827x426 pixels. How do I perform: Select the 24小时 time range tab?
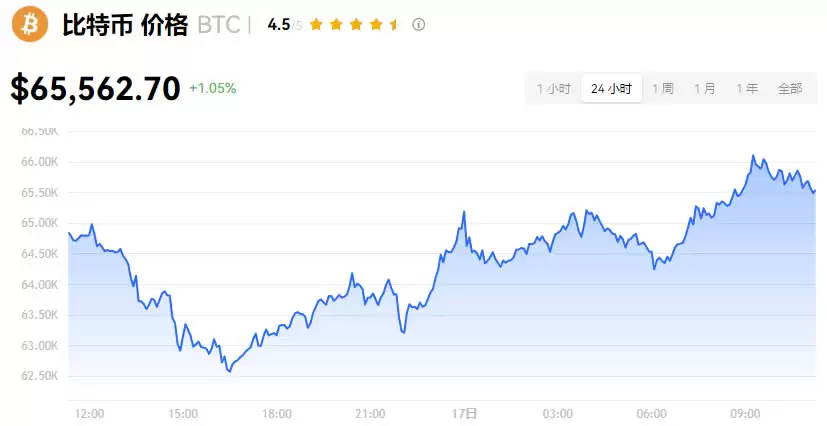611,89
